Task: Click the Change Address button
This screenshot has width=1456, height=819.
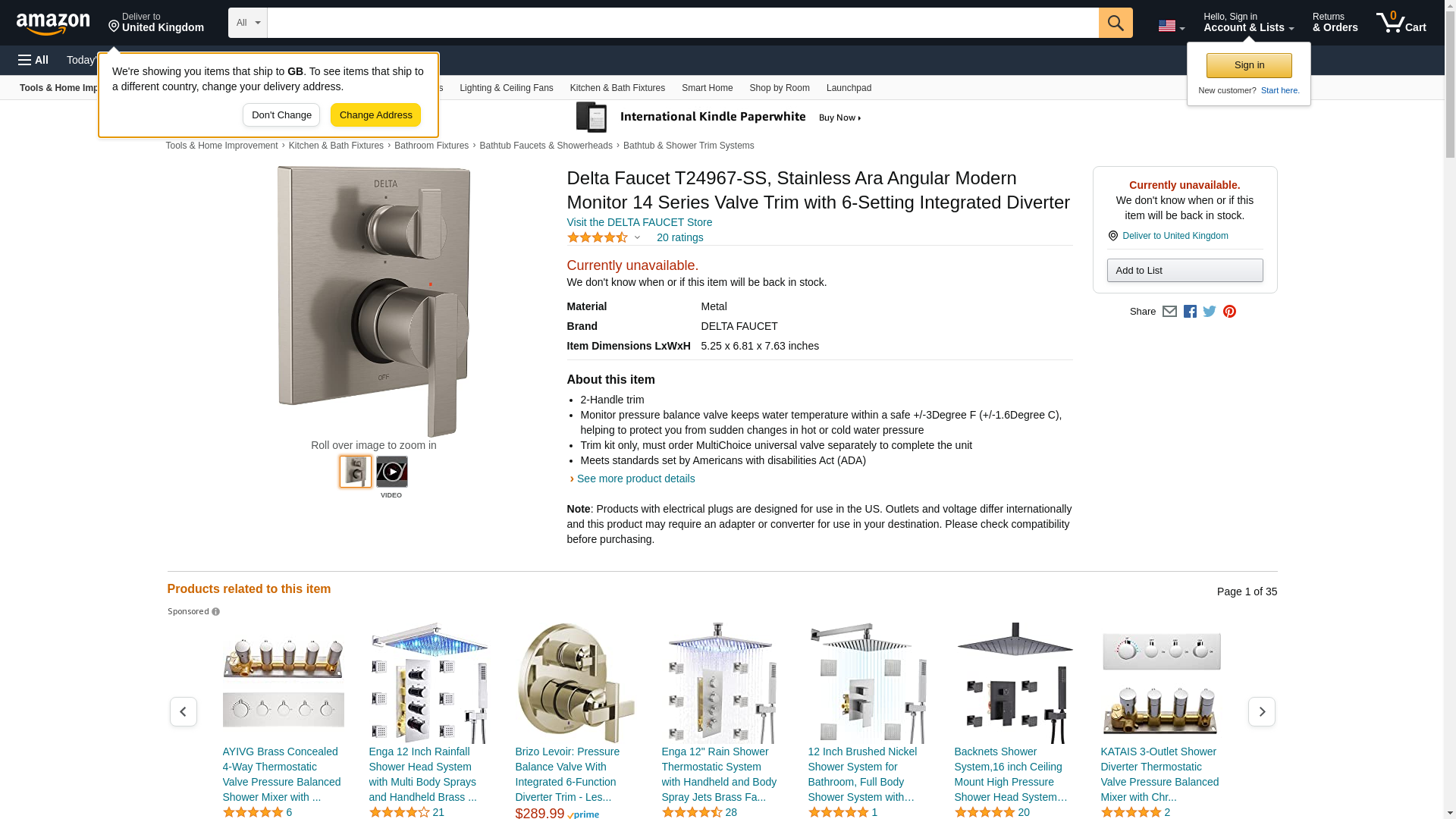Action: tap(375, 115)
